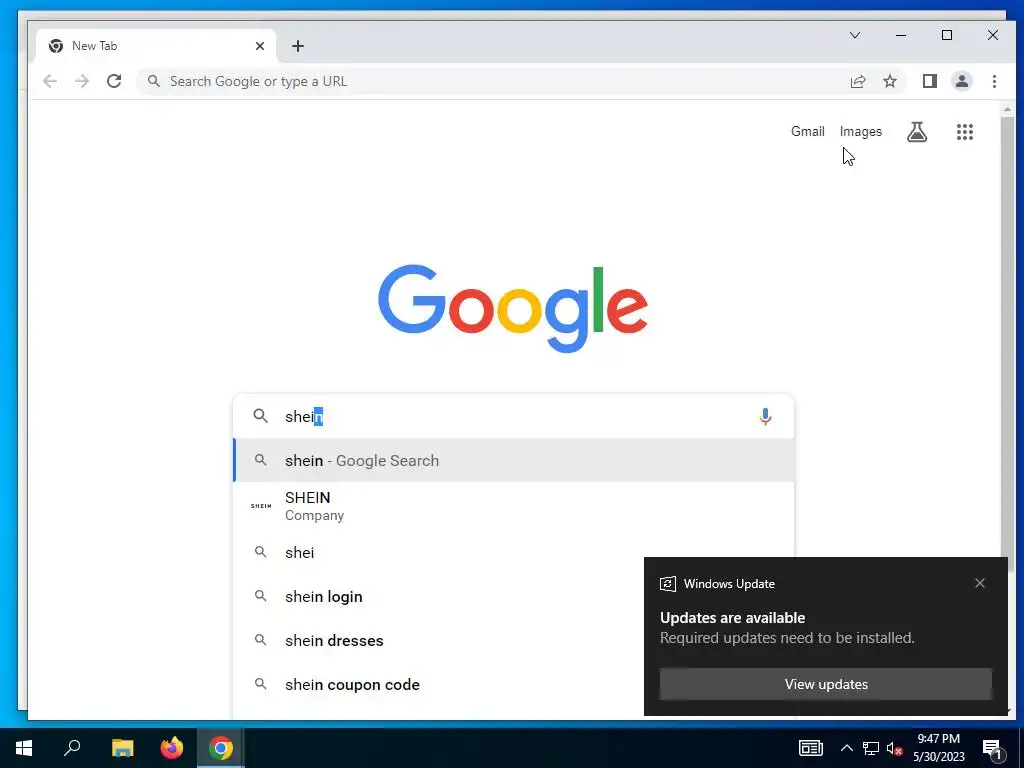This screenshot has height=768, width=1024.
Task: Minimize the Chrome window
Action: (901, 35)
